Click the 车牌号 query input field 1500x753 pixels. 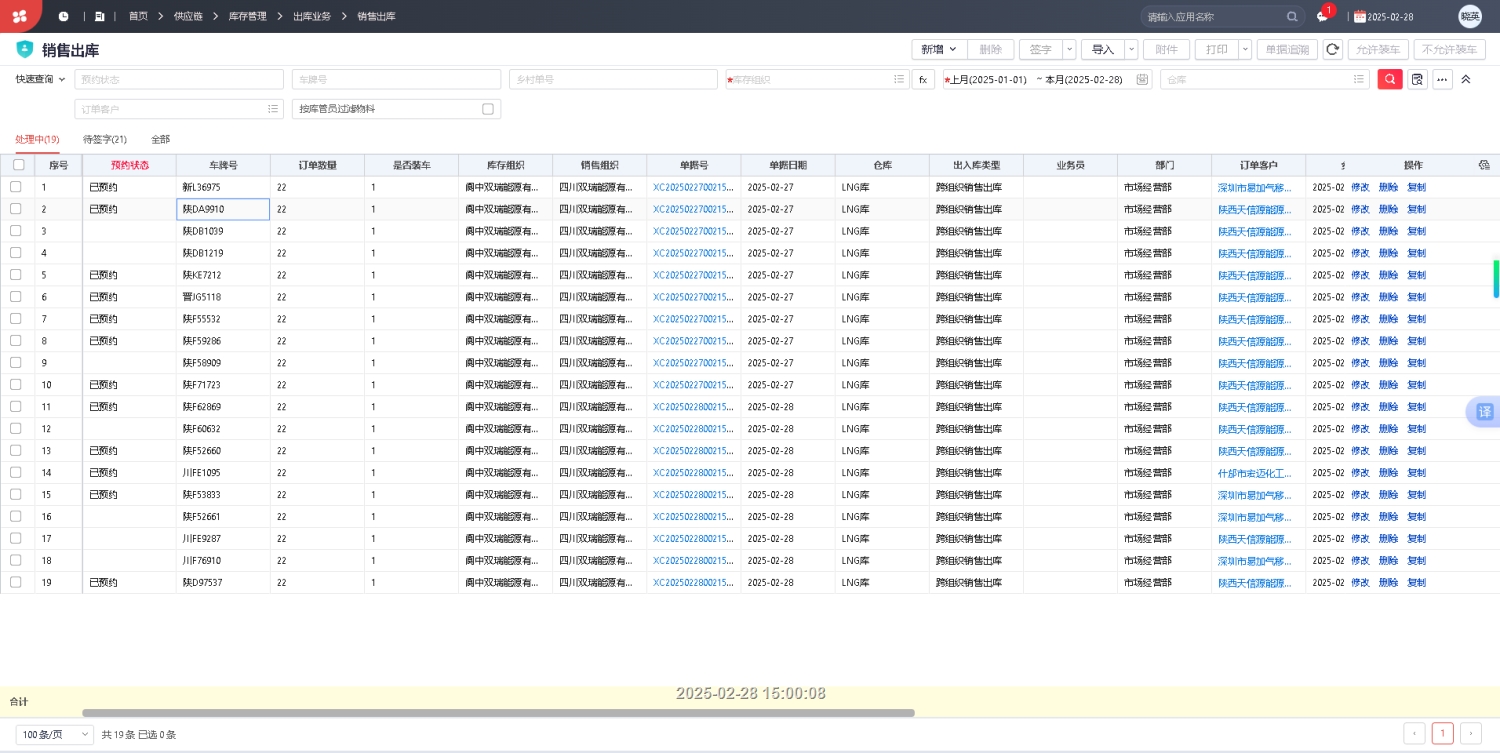pyautogui.click(x=396, y=79)
